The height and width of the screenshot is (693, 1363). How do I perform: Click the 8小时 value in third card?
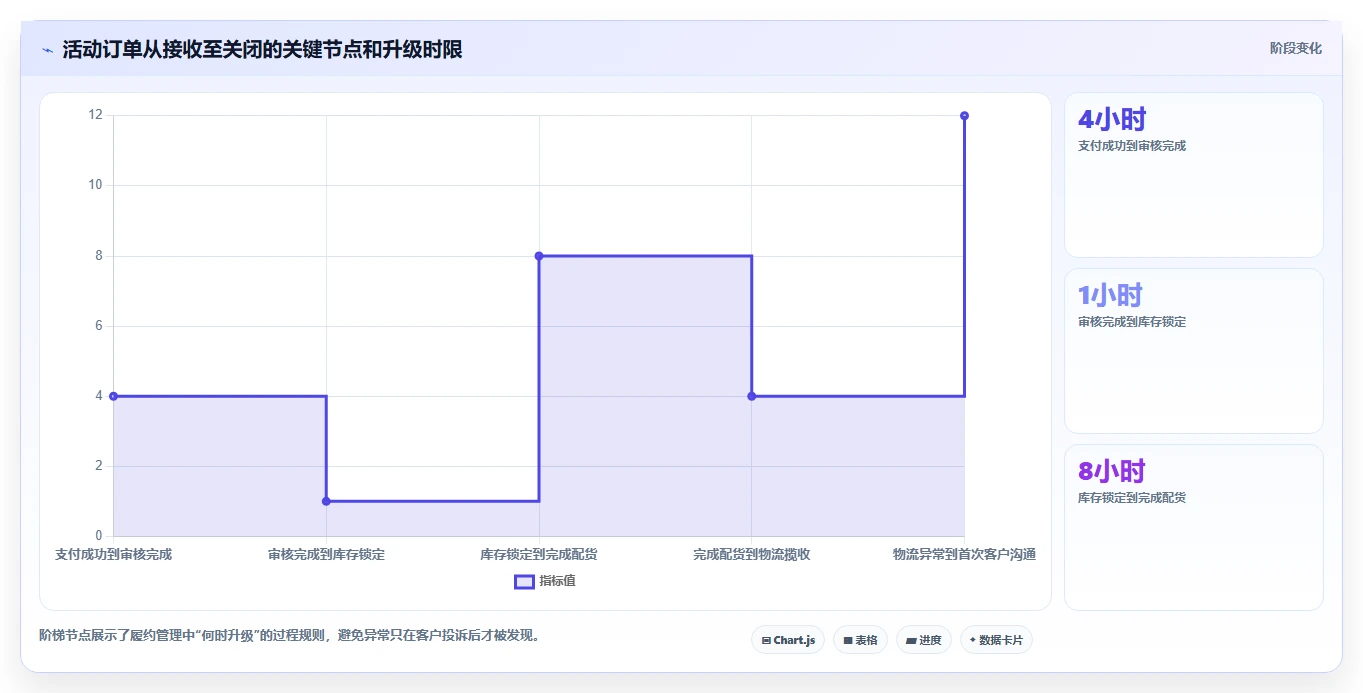pos(1112,471)
